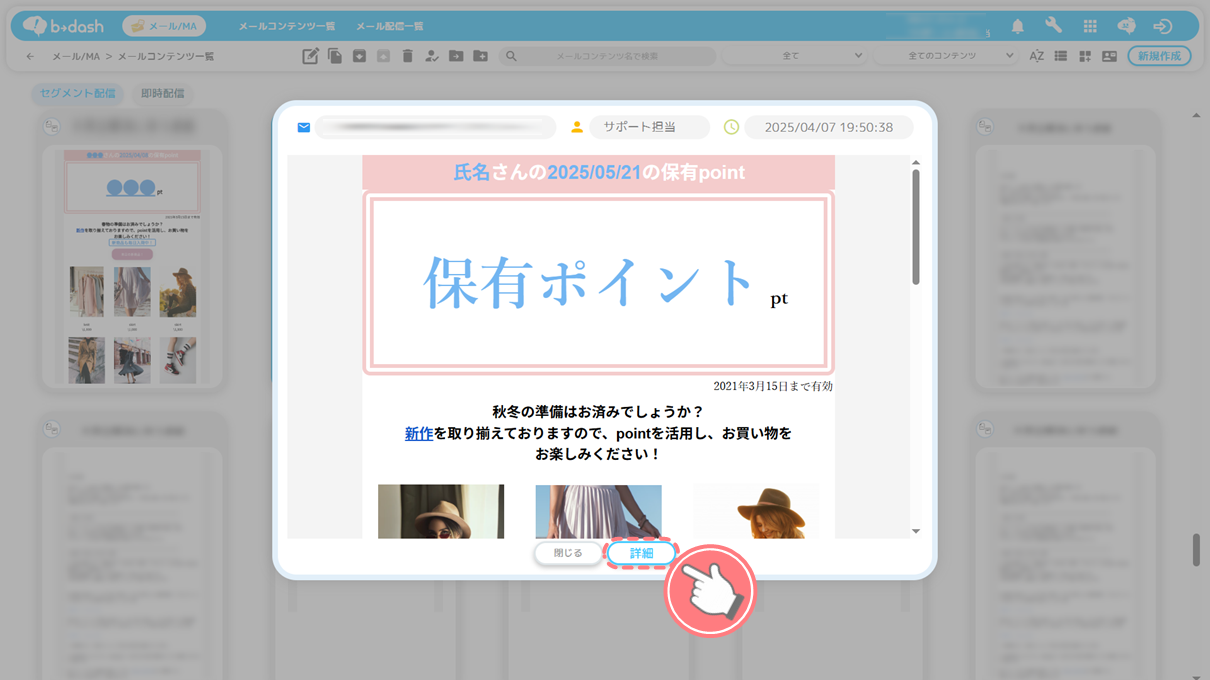Image resolution: width=1210 pixels, height=680 pixels.
Task: Click メール/MA in the breadcrumb
Action: pyautogui.click(x=75, y=56)
